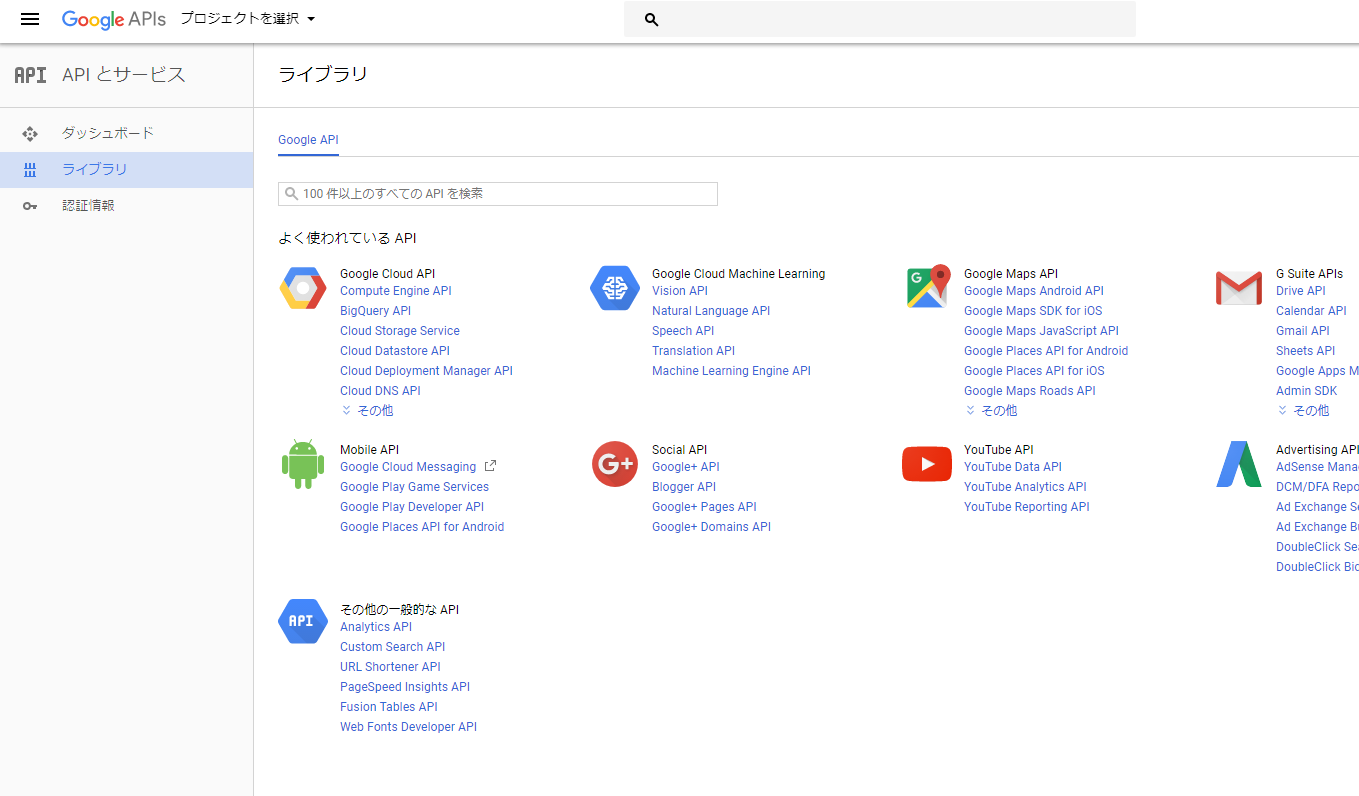Click the AdWords Advertising API icon
Screen dimensions: 1359x796
(1239, 464)
